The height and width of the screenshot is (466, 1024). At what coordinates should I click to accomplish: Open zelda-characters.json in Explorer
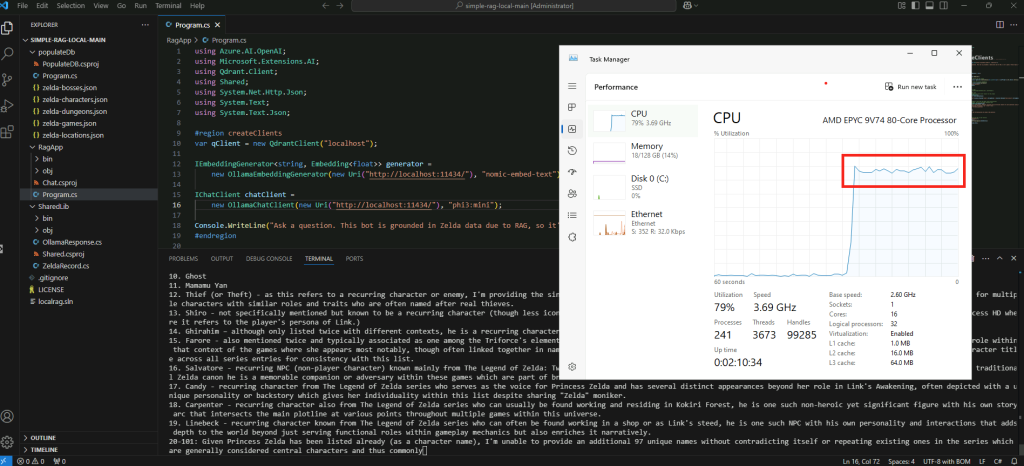[x=74, y=100]
